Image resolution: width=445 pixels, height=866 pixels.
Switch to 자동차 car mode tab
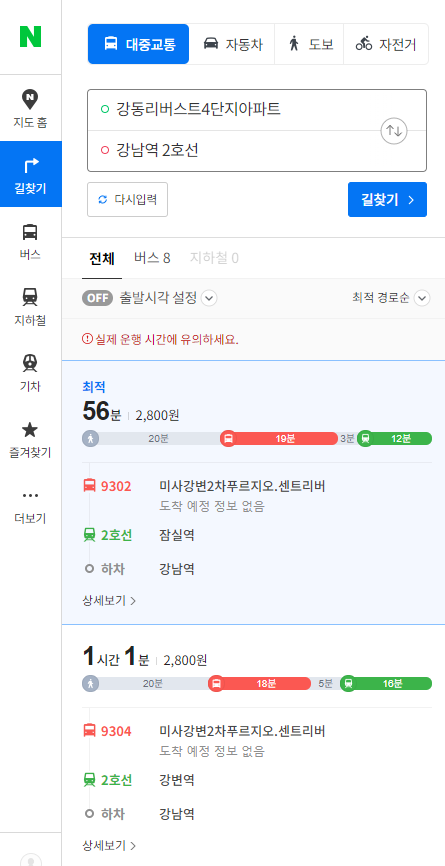(x=232, y=44)
